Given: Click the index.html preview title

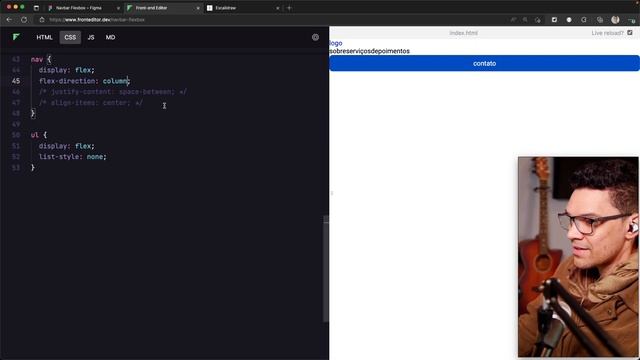Looking at the screenshot, I should tap(463, 33).
